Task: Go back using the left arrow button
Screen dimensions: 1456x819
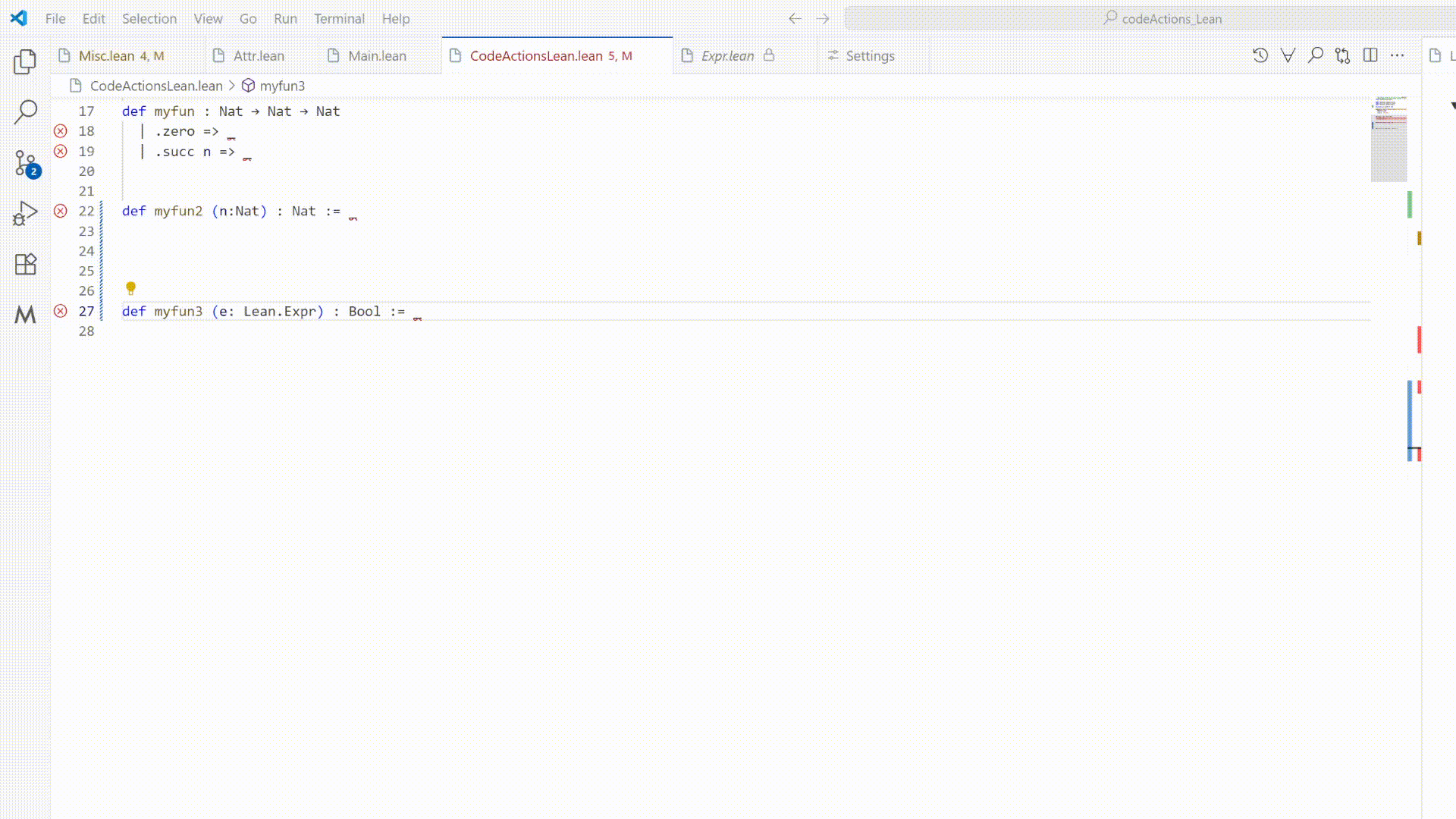Action: coord(795,18)
